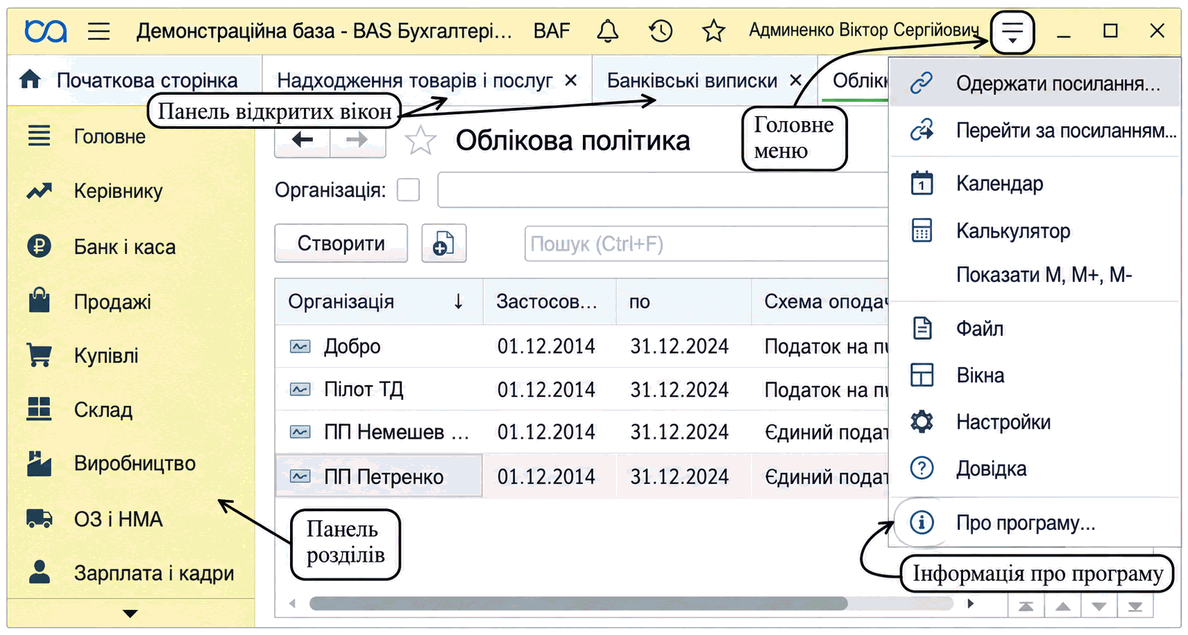Open notifications bell
This screenshot has height=635, width=1188.
tap(608, 31)
